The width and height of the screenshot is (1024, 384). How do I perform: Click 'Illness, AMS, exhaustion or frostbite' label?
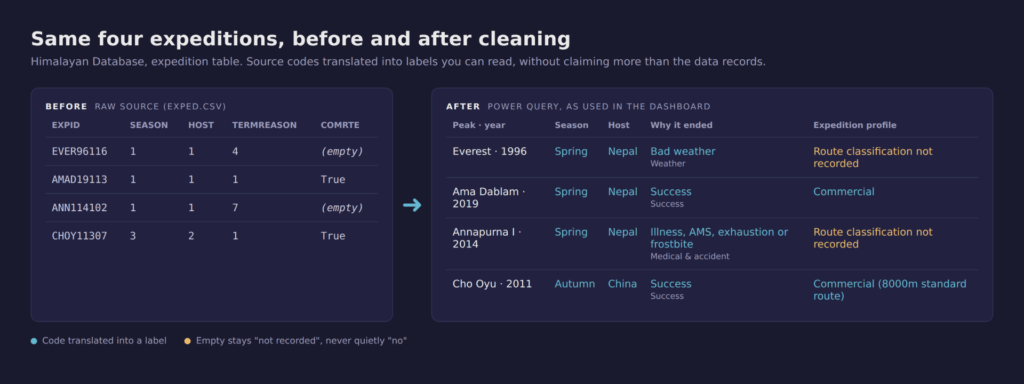pos(719,238)
